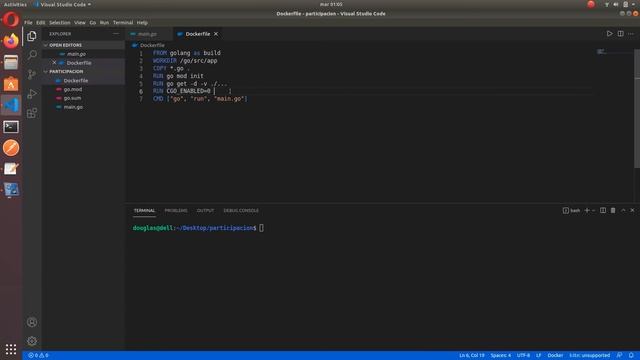Click the Run file play icon
This screenshot has width=640, height=360.
click(x=609, y=33)
